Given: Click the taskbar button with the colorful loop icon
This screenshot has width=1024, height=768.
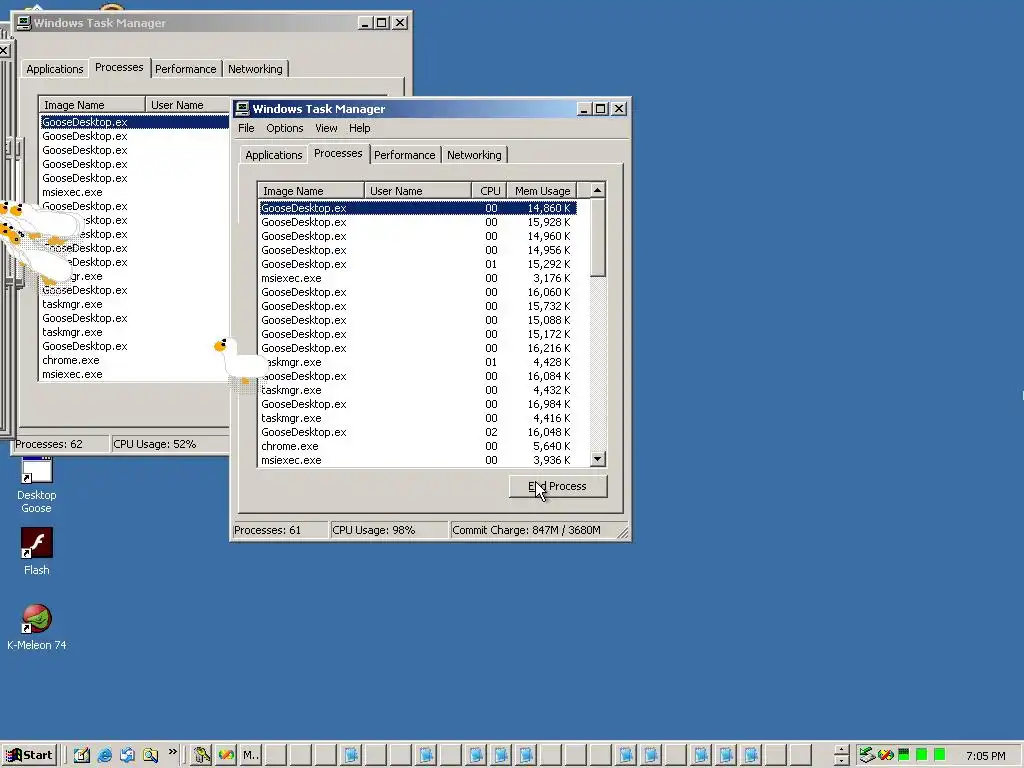Looking at the screenshot, I should tap(226, 755).
